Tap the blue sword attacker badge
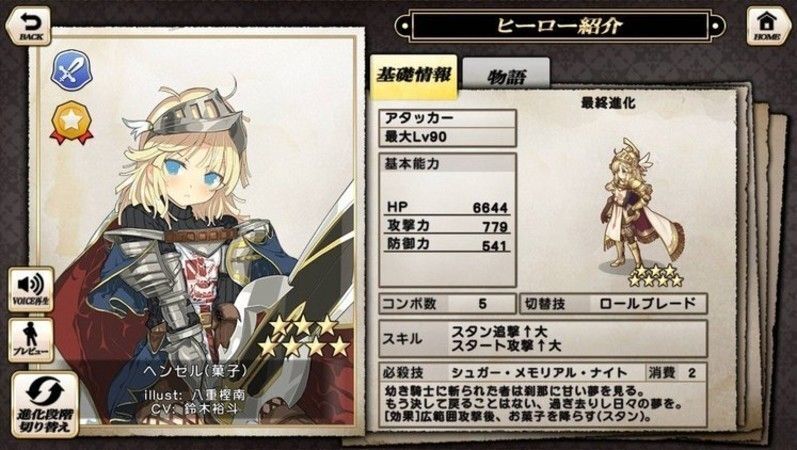797x450 pixels. click(72, 70)
